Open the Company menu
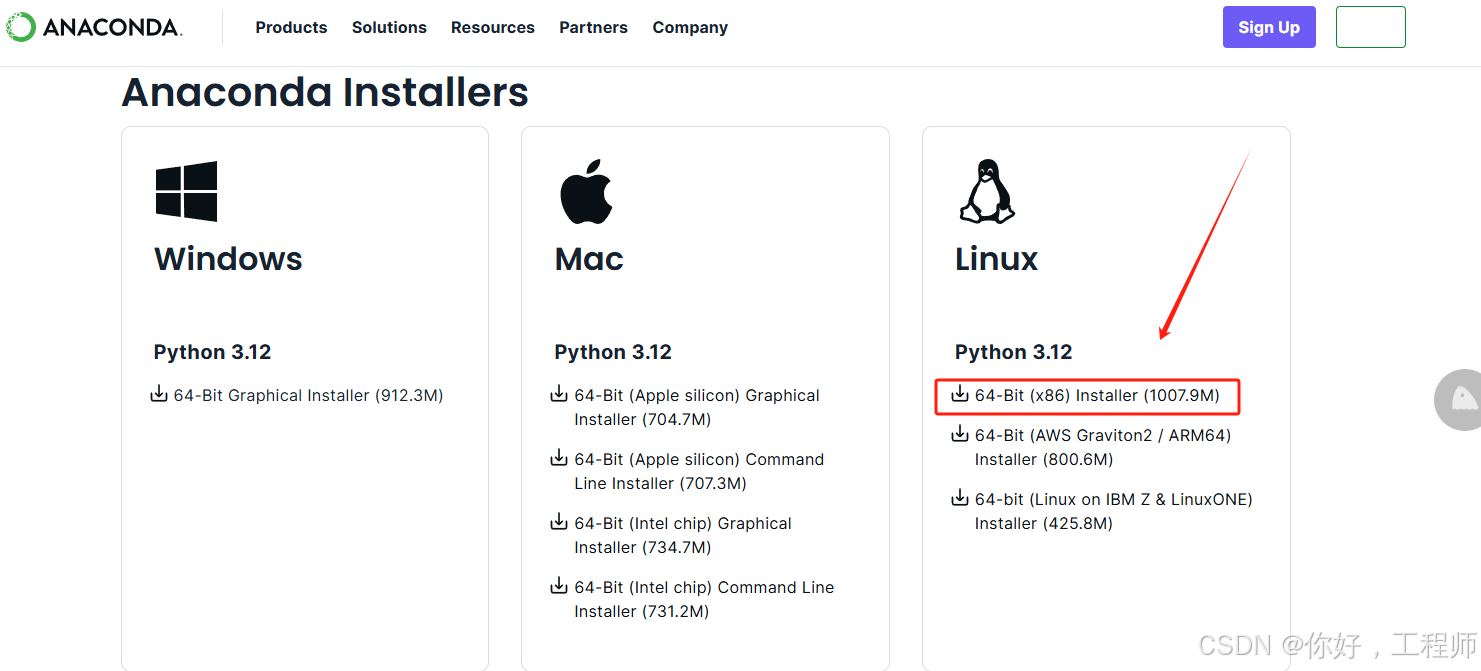The width and height of the screenshot is (1481, 671). 690,27
